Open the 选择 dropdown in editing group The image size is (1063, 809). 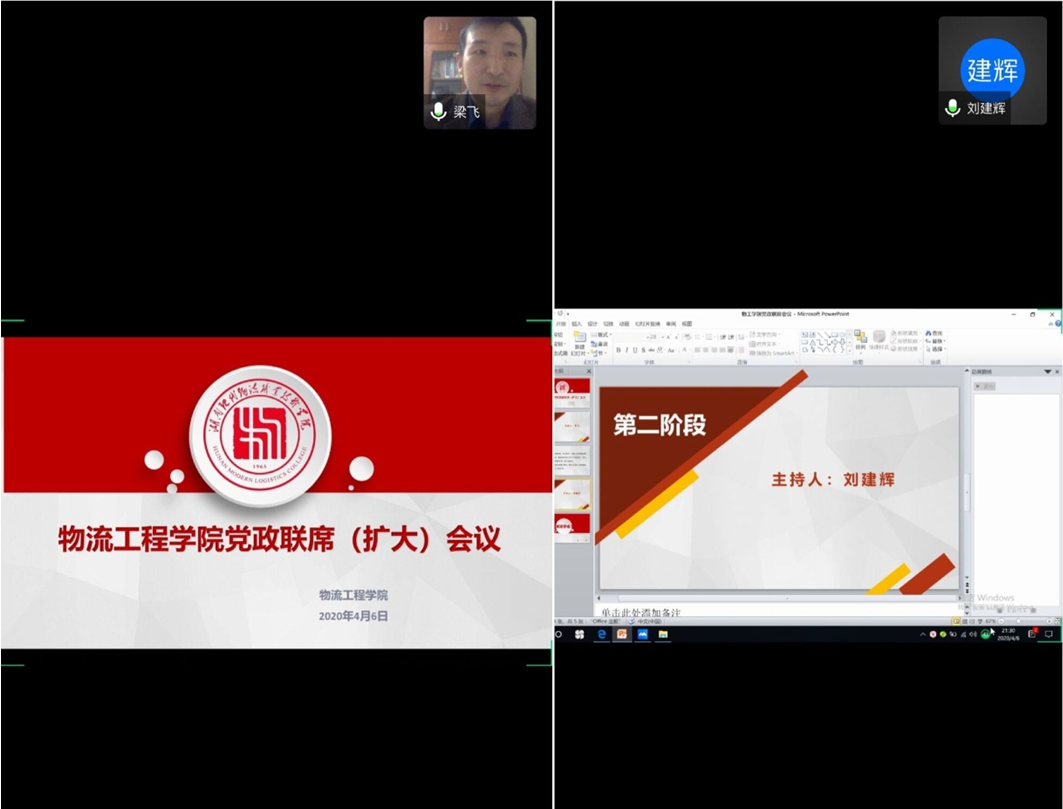(x=936, y=349)
